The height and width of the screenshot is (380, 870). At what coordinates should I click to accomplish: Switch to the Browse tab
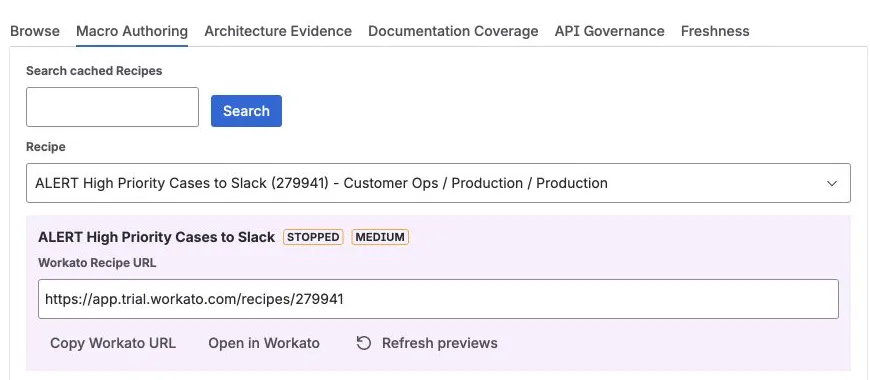35,31
